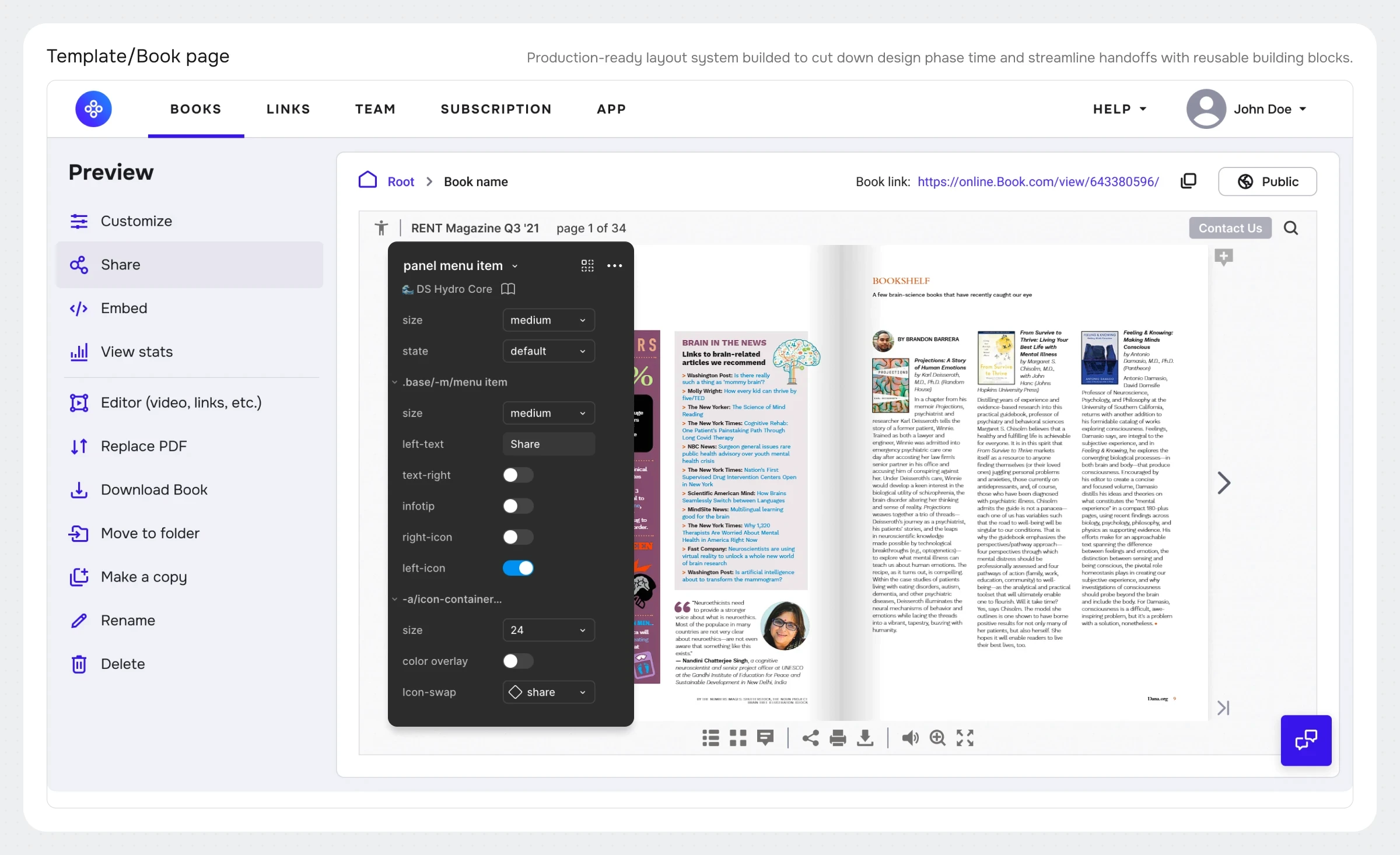
Task: Open the chat widget button
Action: 1306,740
